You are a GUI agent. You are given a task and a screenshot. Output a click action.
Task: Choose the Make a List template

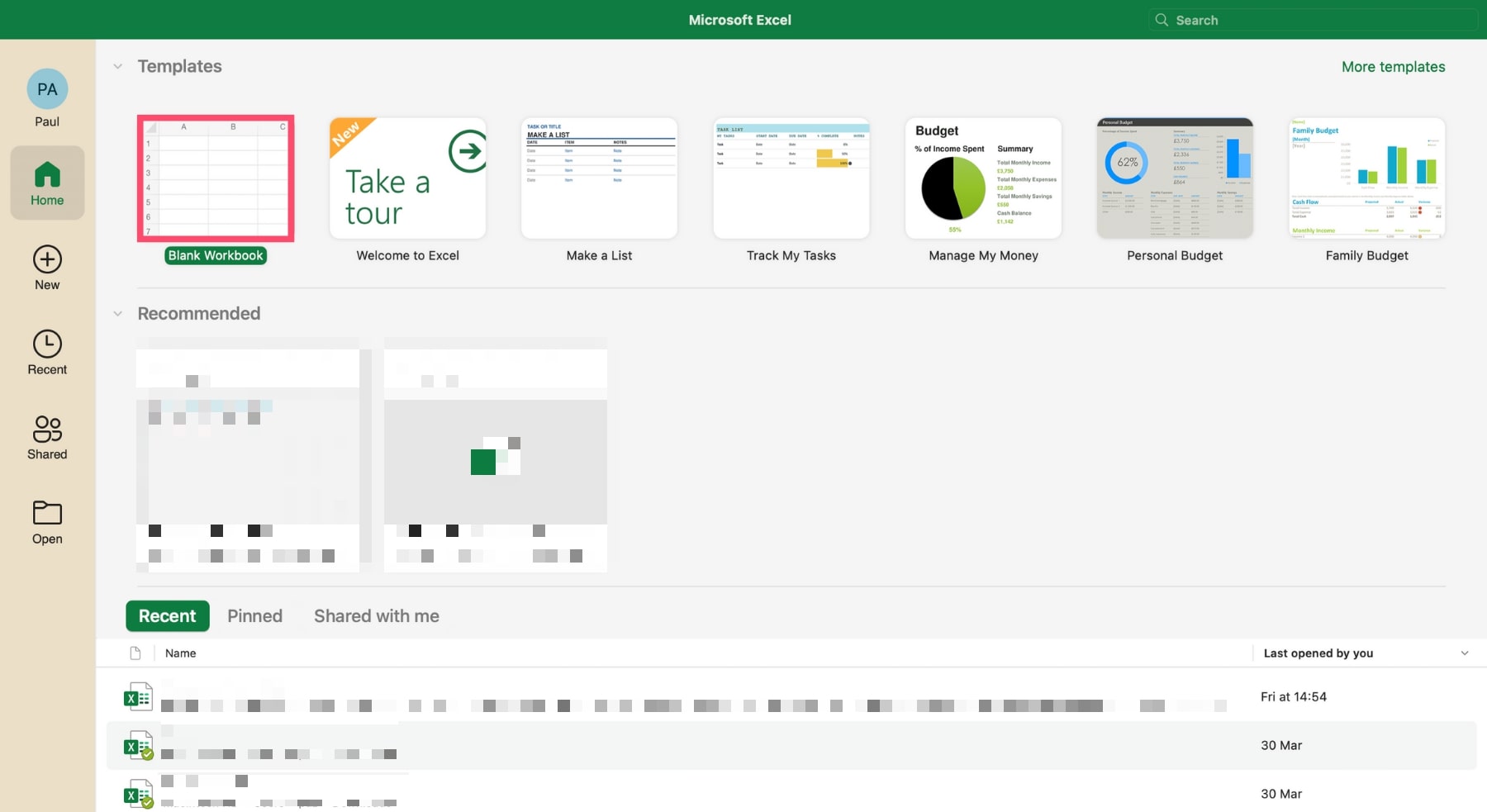coord(599,178)
